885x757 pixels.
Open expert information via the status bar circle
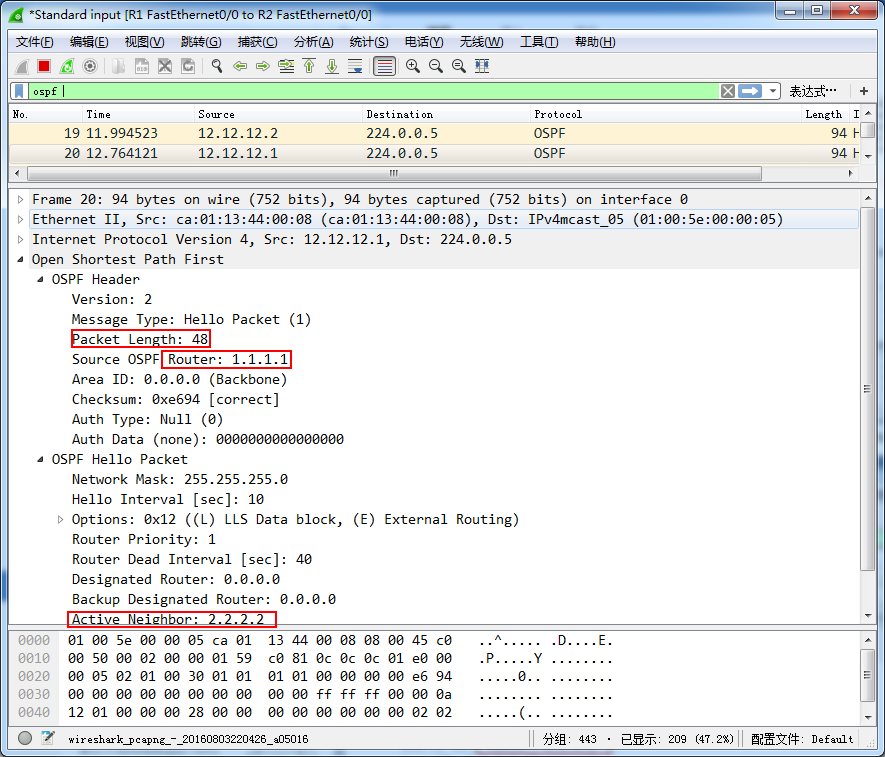25,738
